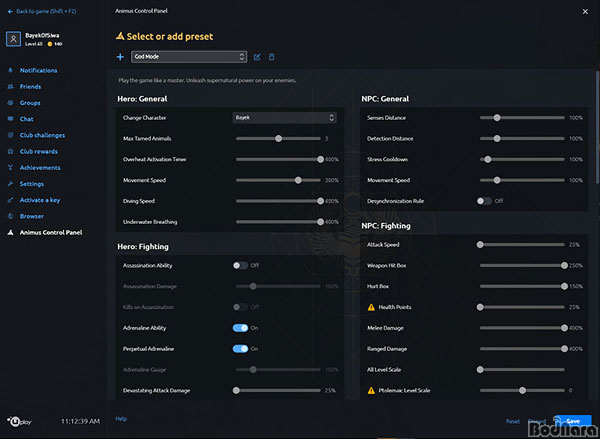Click the Diving Speed slider
The width and height of the screenshot is (600, 439).
point(278,201)
